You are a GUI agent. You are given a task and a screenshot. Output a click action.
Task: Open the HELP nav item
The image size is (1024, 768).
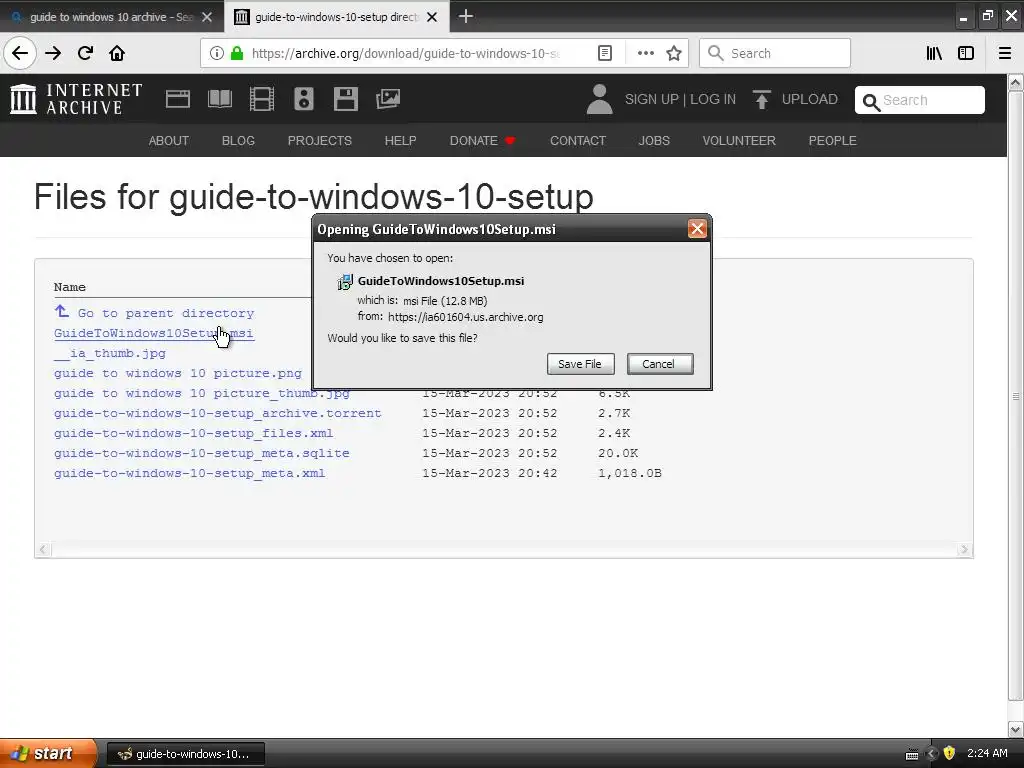pyautogui.click(x=400, y=140)
